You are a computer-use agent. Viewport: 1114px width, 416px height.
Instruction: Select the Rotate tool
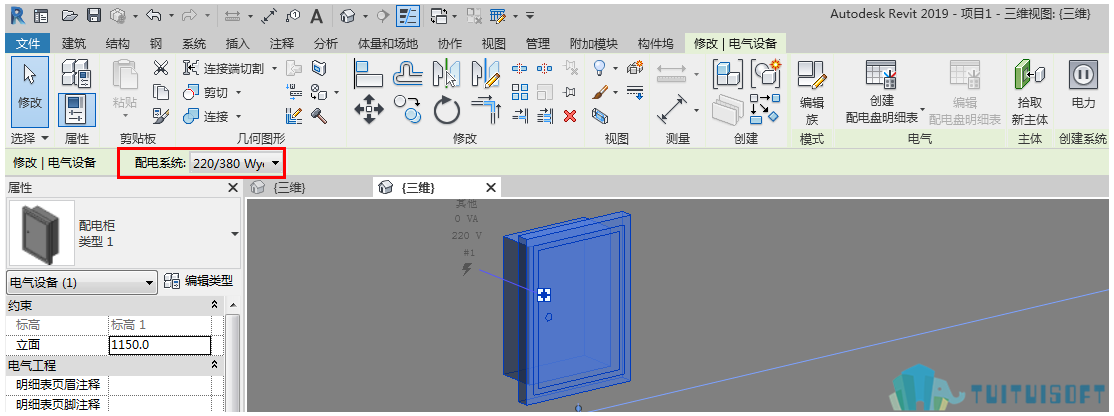447,110
